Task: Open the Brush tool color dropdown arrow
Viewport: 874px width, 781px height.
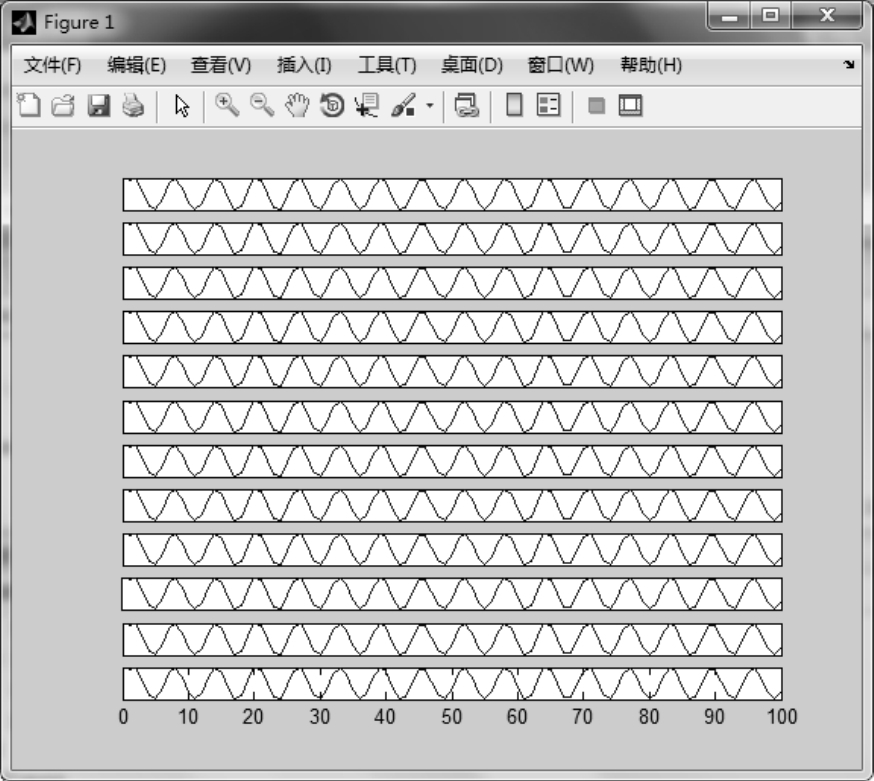Action: click(x=430, y=106)
